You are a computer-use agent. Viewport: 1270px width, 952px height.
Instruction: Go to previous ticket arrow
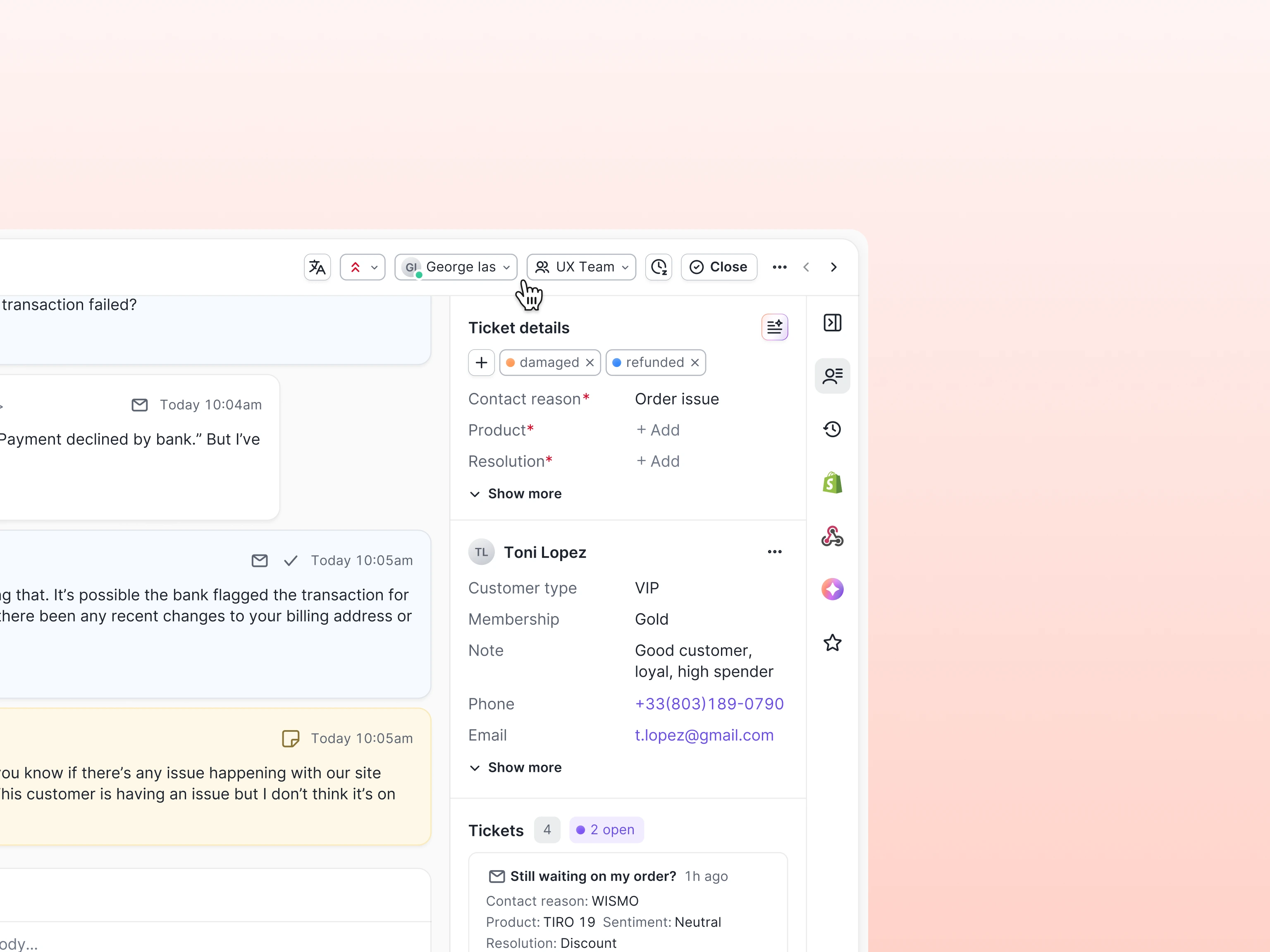(x=806, y=267)
